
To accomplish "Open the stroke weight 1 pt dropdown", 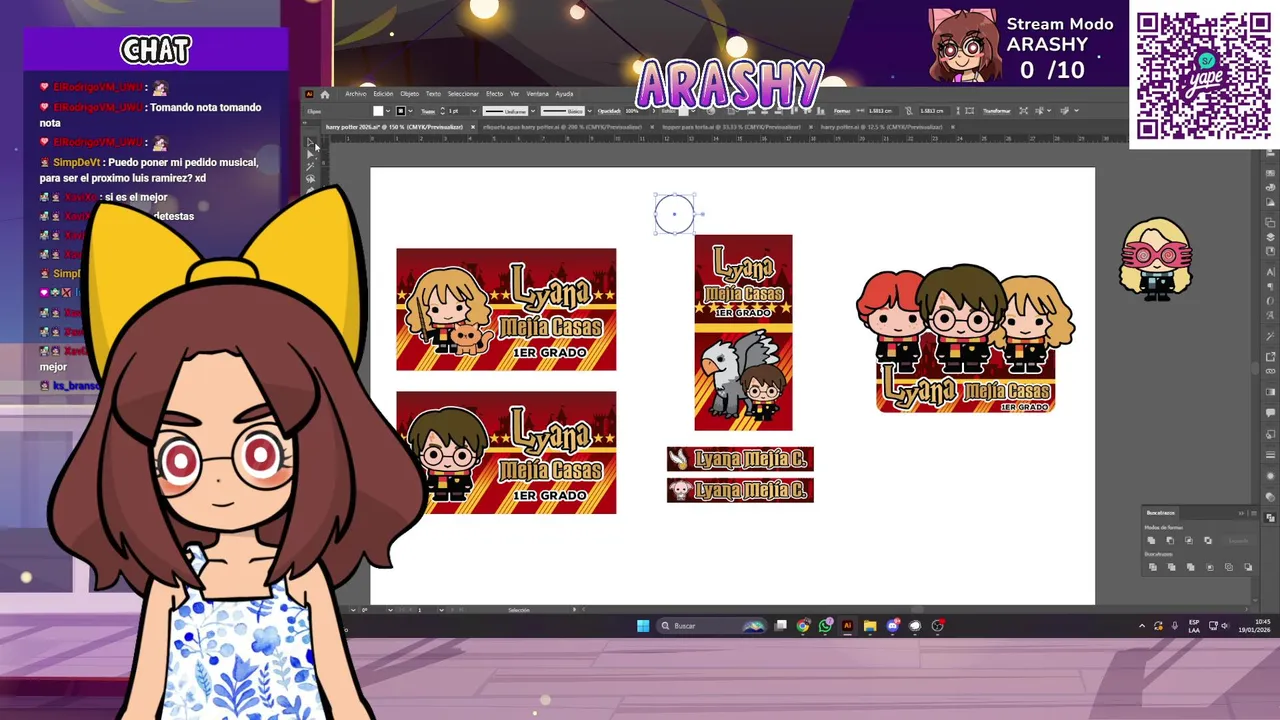I will (x=474, y=111).
